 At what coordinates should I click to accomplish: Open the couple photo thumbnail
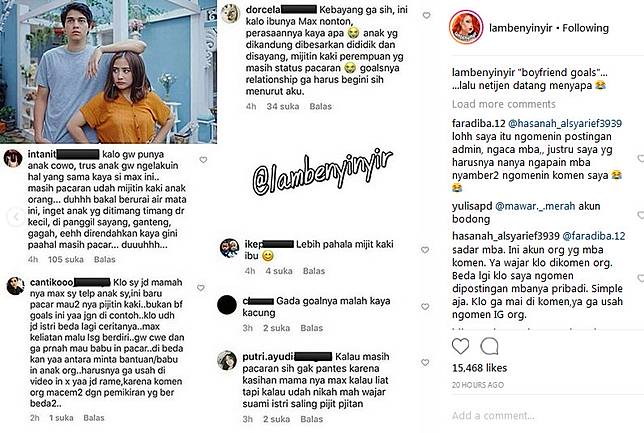(x=108, y=71)
